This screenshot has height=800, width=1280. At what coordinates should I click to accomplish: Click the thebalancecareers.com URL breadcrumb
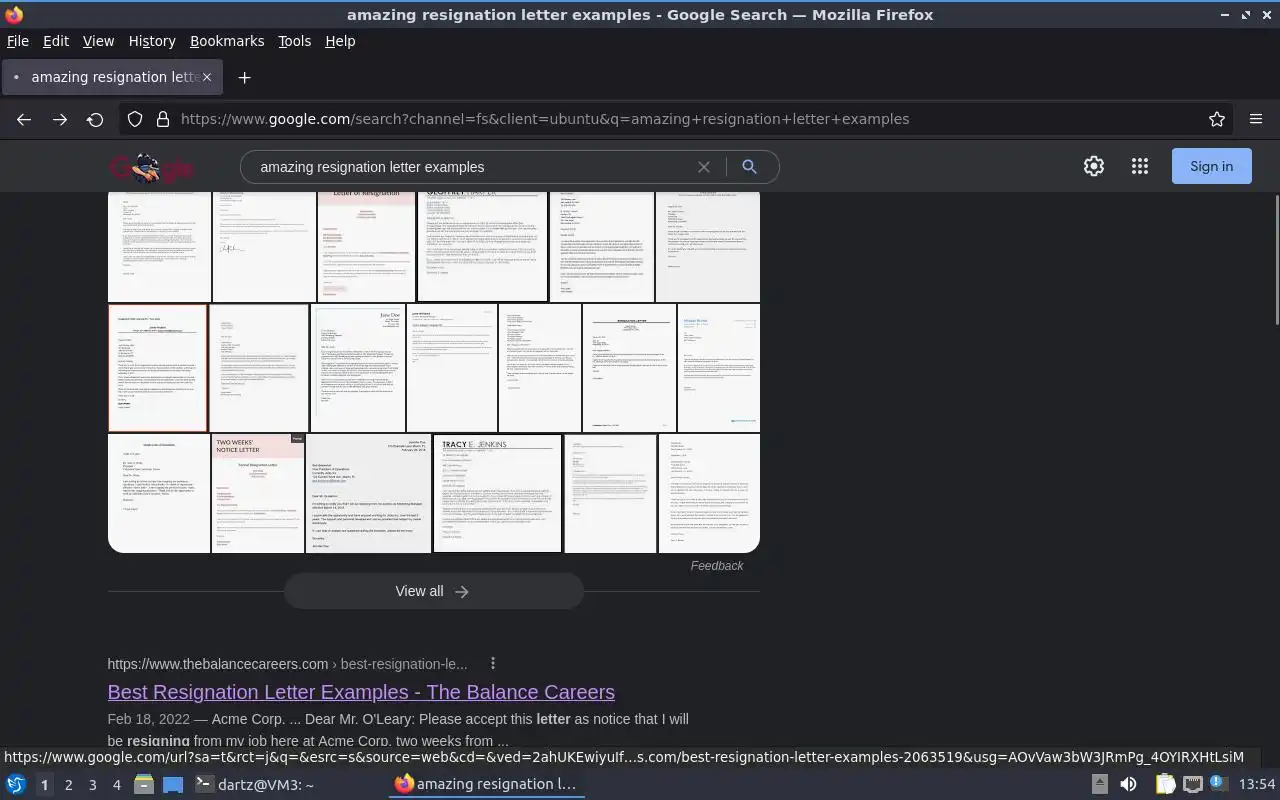tap(287, 664)
